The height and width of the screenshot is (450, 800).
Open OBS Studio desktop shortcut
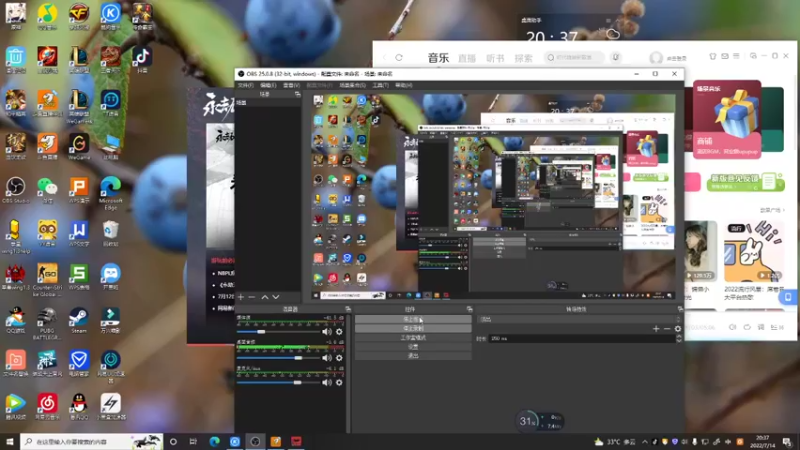click(15, 190)
